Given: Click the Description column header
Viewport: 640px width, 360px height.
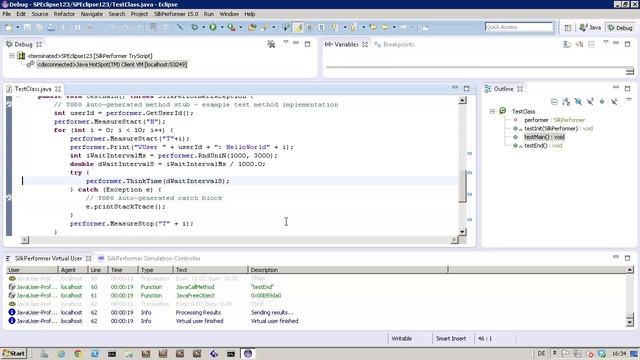Looking at the screenshot, I should pyautogui.click(x=347, y=270).
